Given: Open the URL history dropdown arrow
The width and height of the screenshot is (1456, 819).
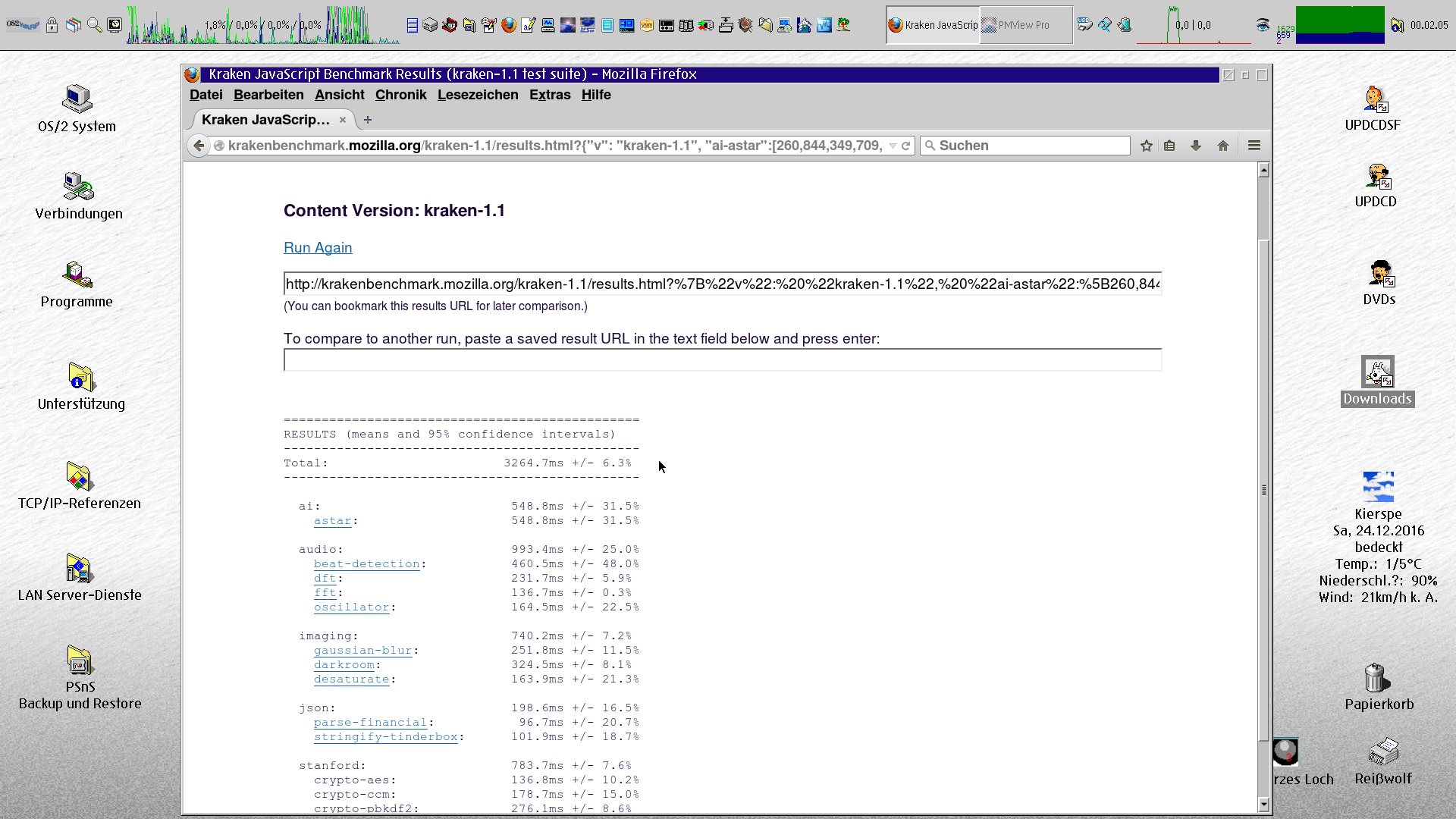Looking at the screenshot, I should coord(893,146).
